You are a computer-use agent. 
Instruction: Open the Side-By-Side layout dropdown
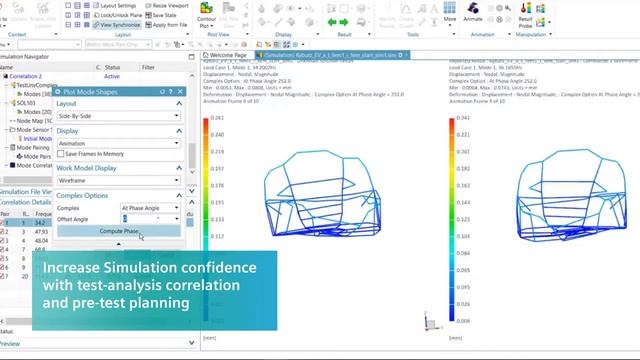[119, 116]
